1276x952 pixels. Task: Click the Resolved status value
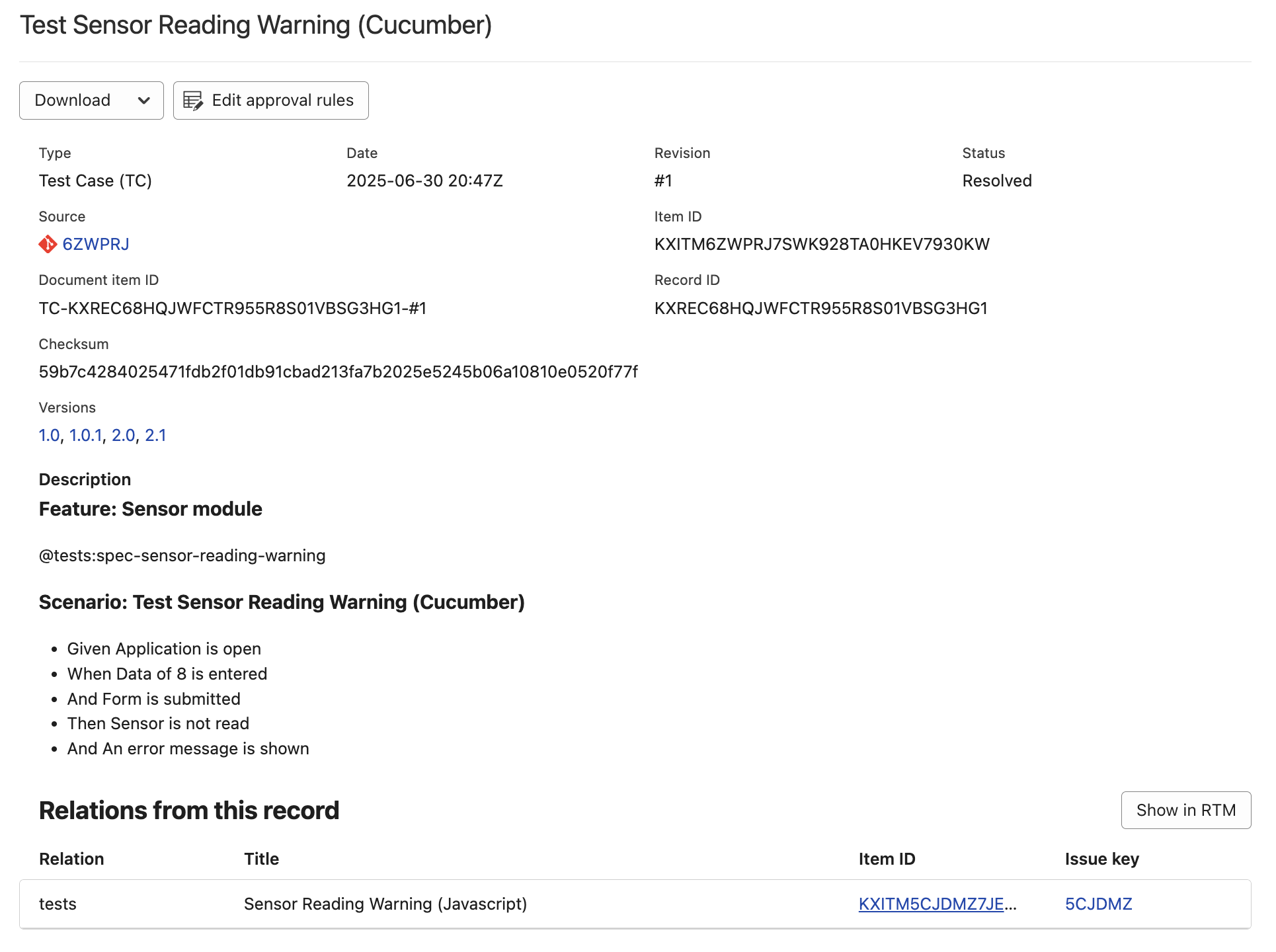coord(997,181)
